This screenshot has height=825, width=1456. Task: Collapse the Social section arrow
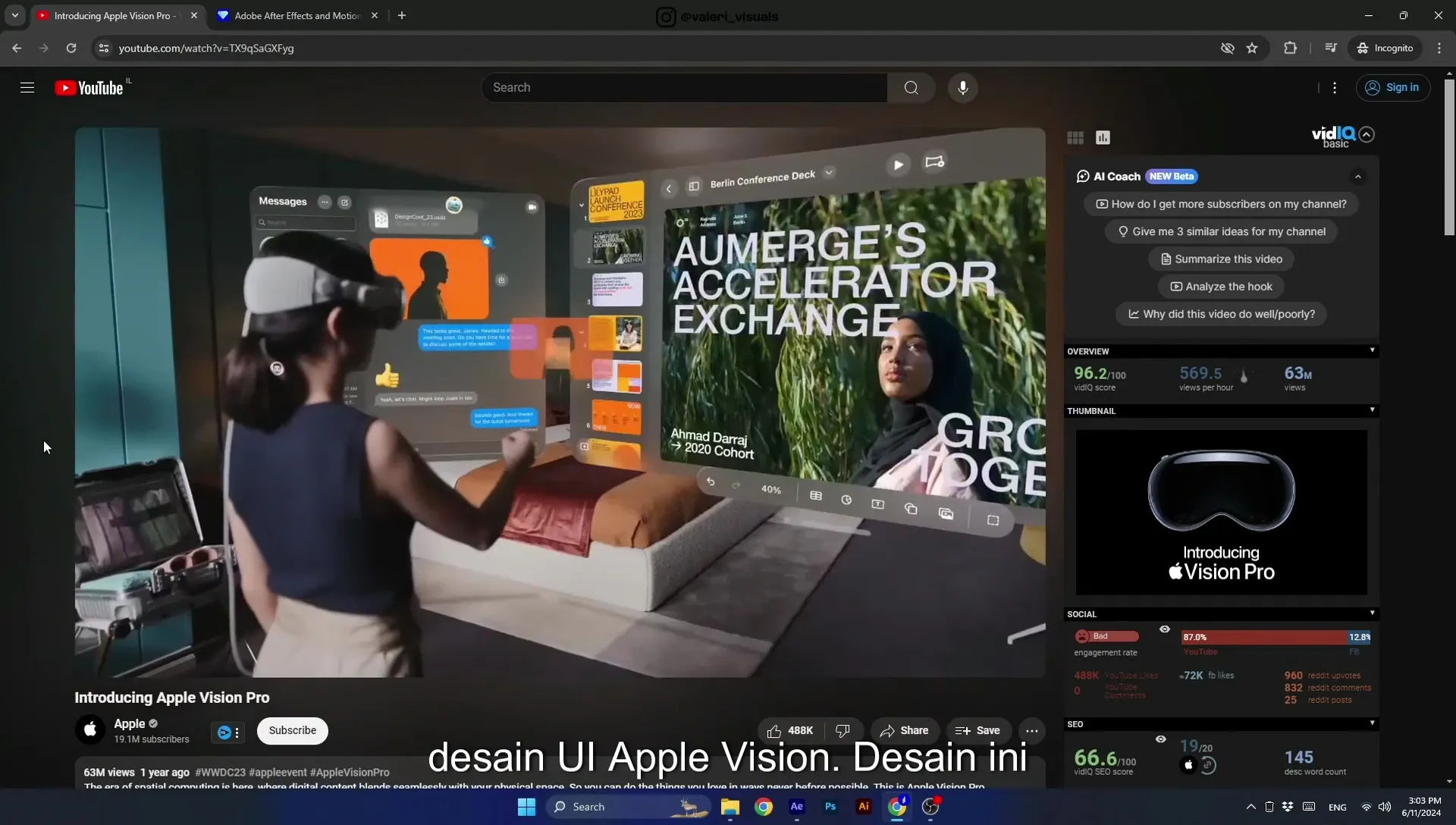(1372, 613)
